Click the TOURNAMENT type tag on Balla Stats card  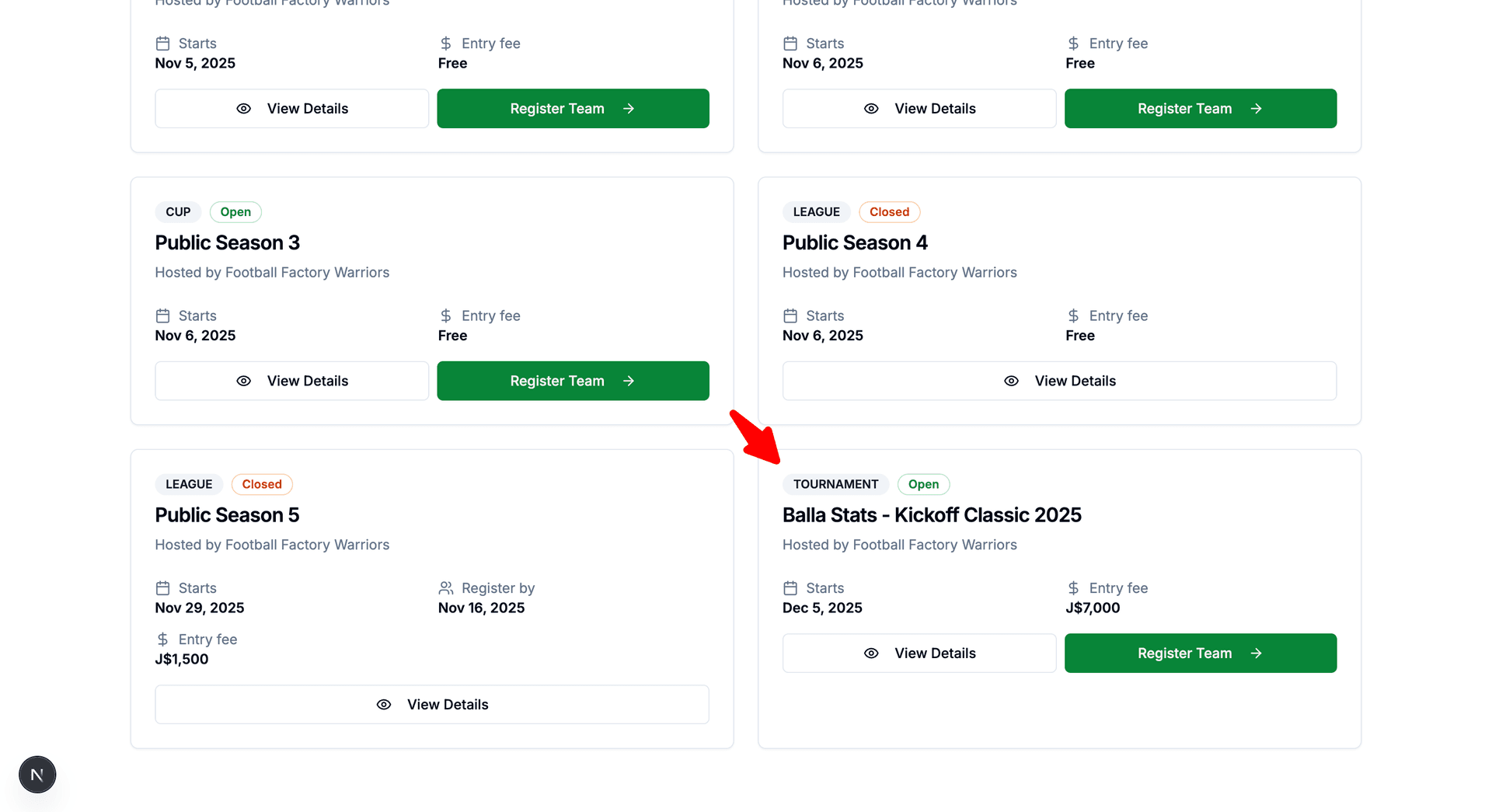(835, 484)
